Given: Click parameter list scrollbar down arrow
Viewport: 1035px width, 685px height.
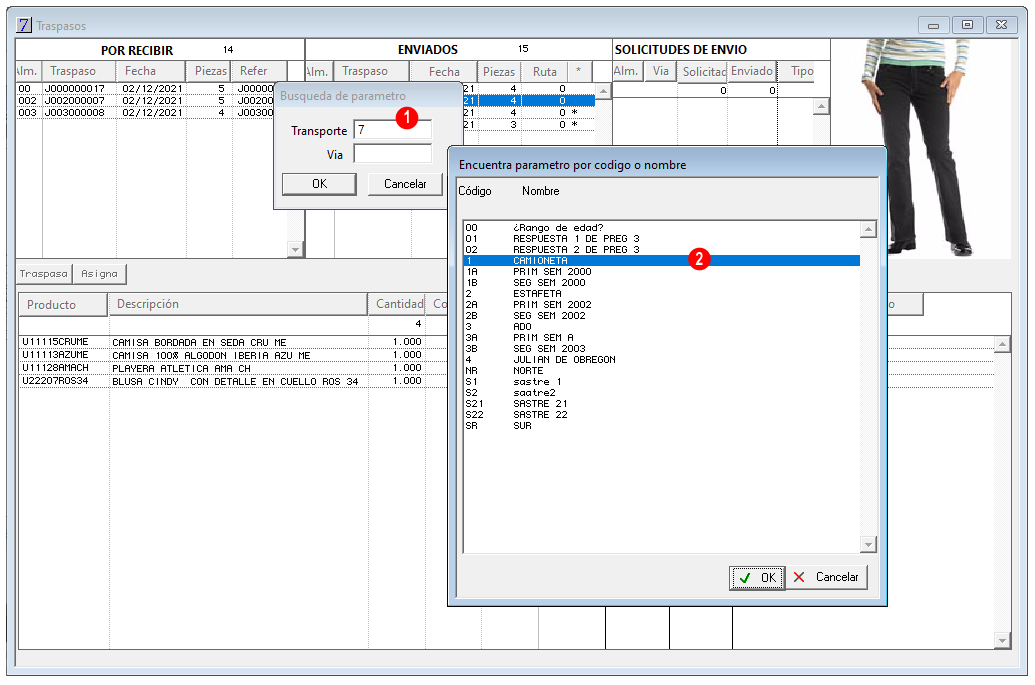Looking at the screenshot, I should pos(869,544).
